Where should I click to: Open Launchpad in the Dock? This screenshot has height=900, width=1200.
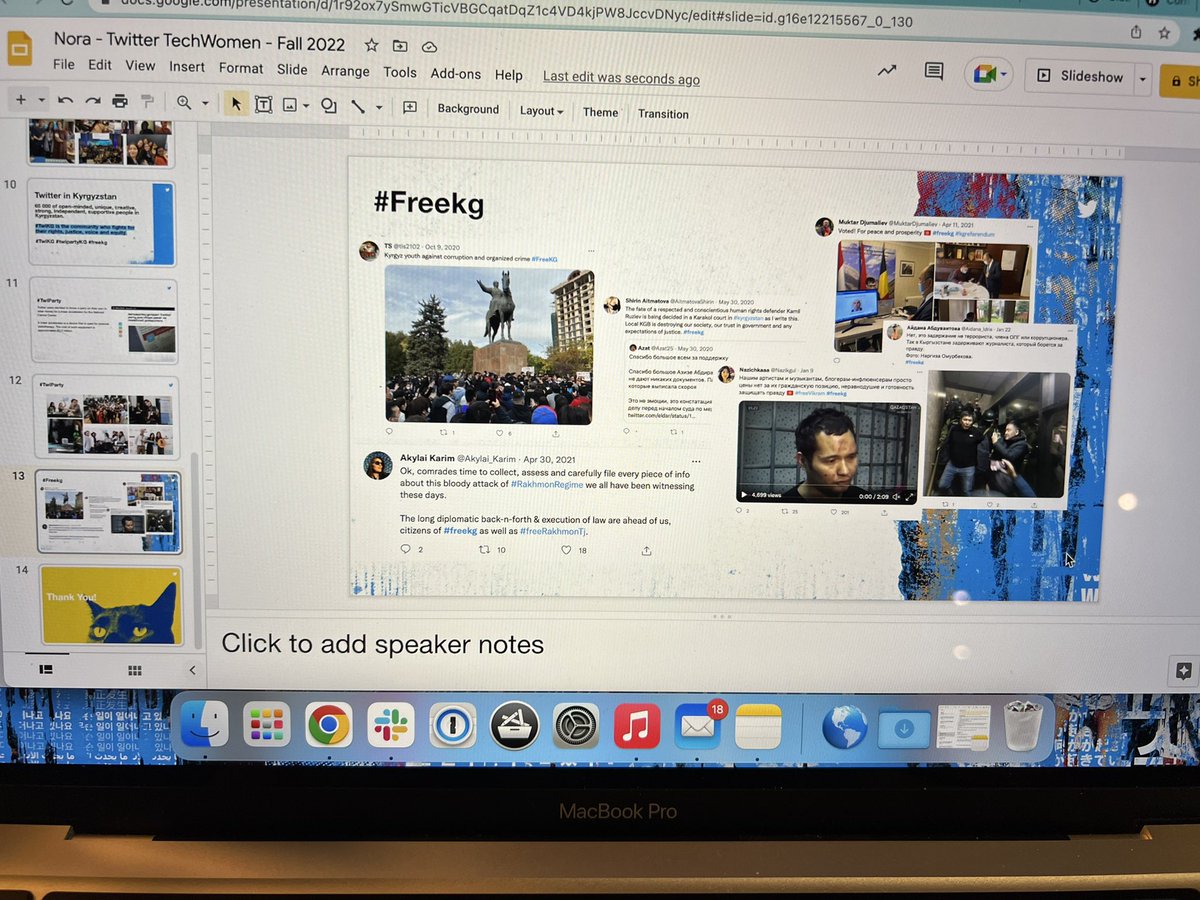tap(266, 725)
